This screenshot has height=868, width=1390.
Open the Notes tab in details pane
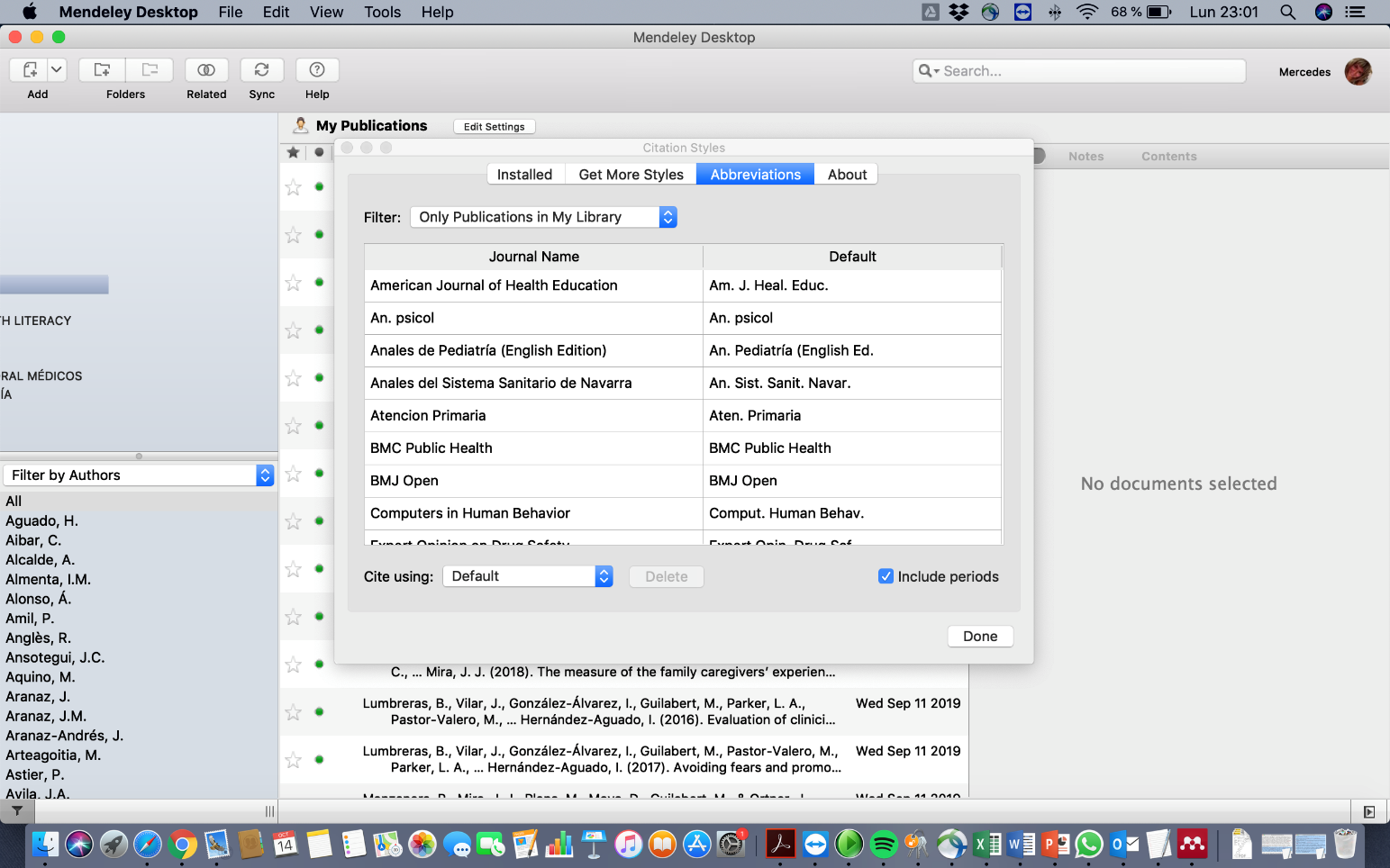pos(1086,157)
